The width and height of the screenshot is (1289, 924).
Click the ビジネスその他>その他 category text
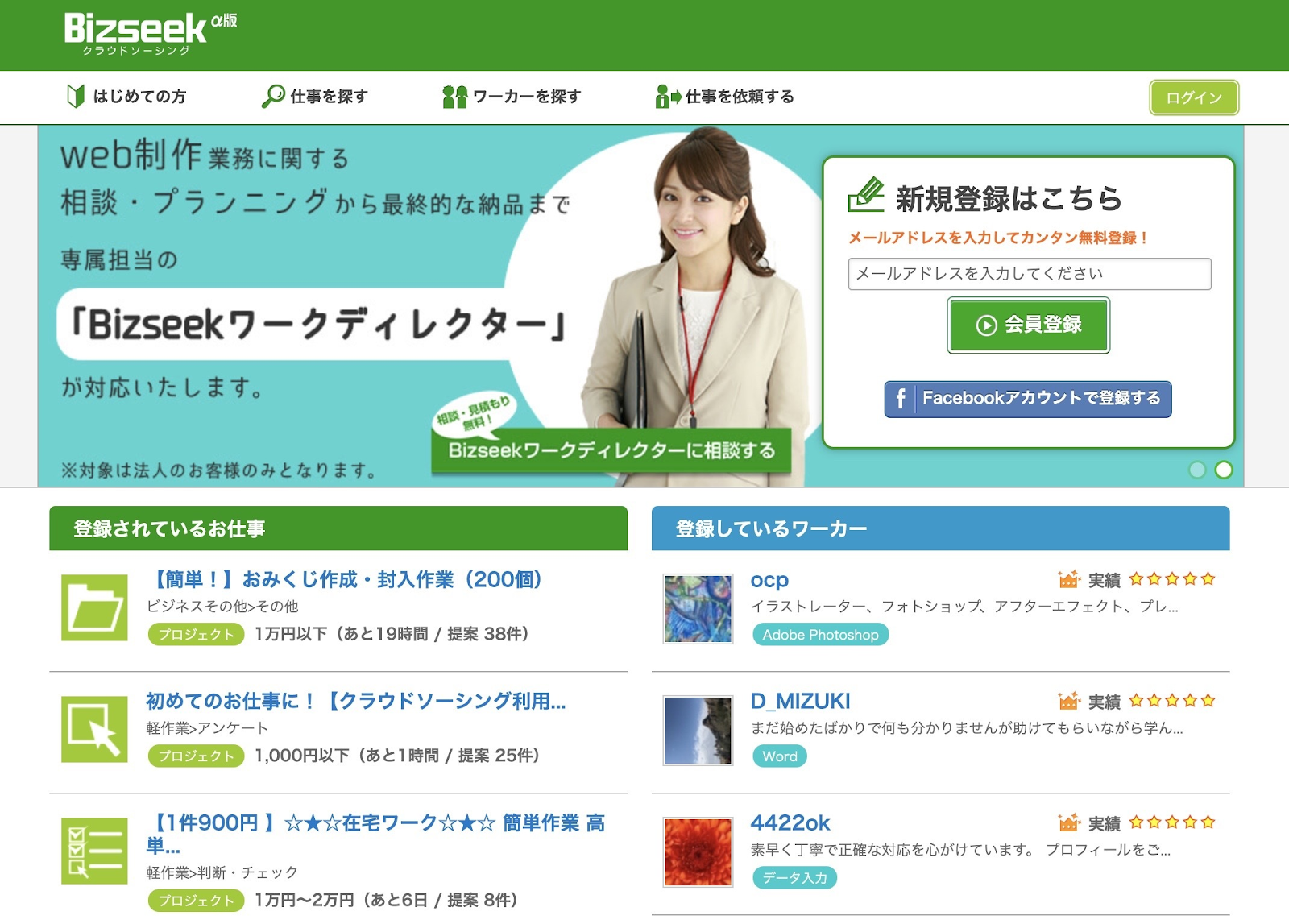click(222, 607)
